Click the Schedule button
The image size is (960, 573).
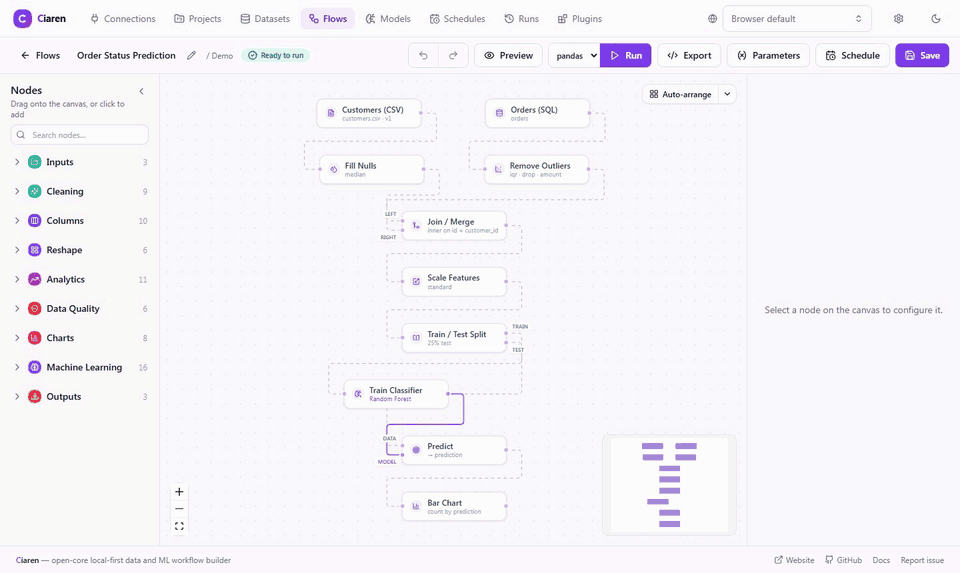pos(852,55)
